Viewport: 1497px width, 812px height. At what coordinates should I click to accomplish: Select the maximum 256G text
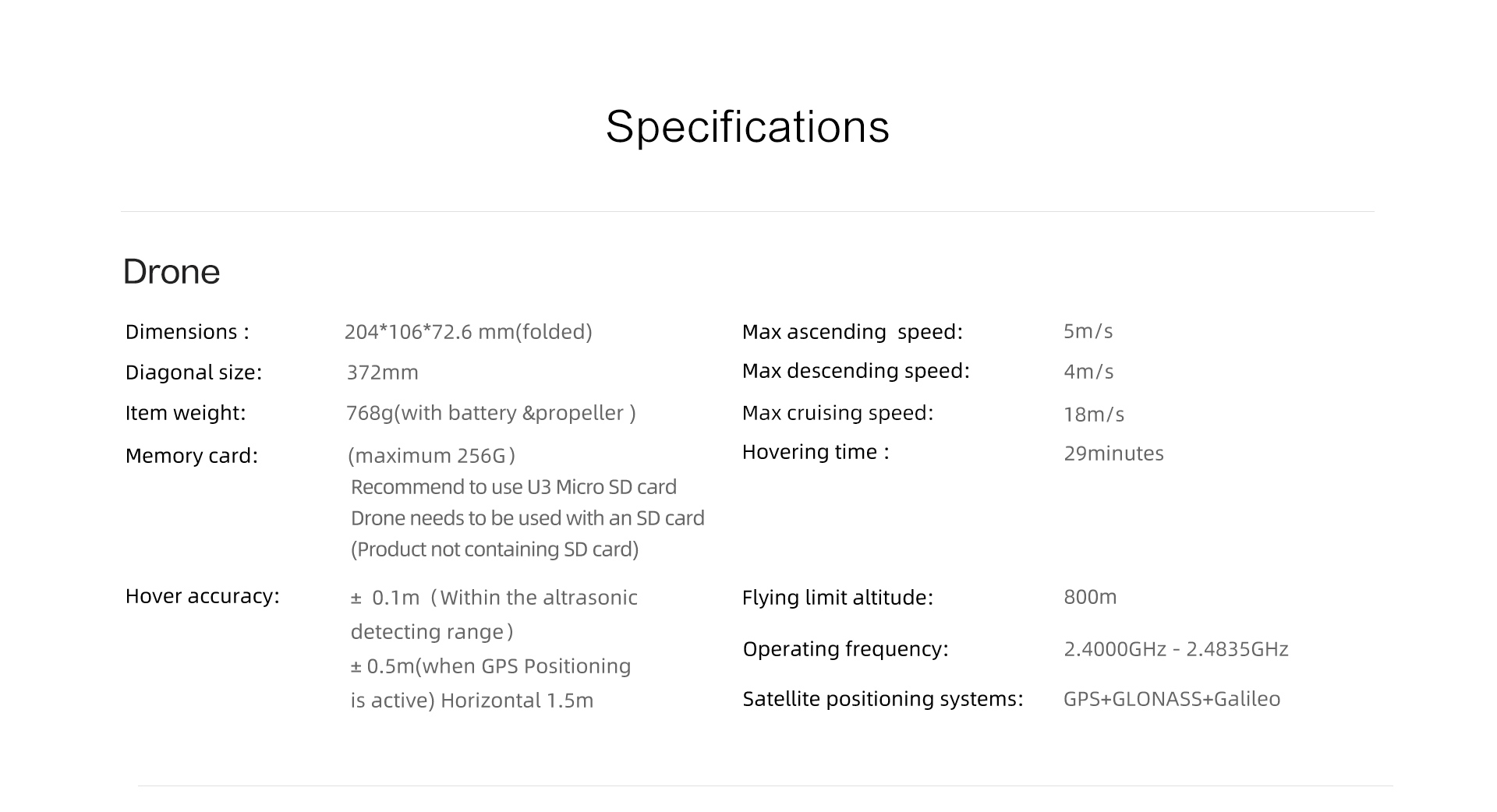pyautogui.click(x=432, y=456)
